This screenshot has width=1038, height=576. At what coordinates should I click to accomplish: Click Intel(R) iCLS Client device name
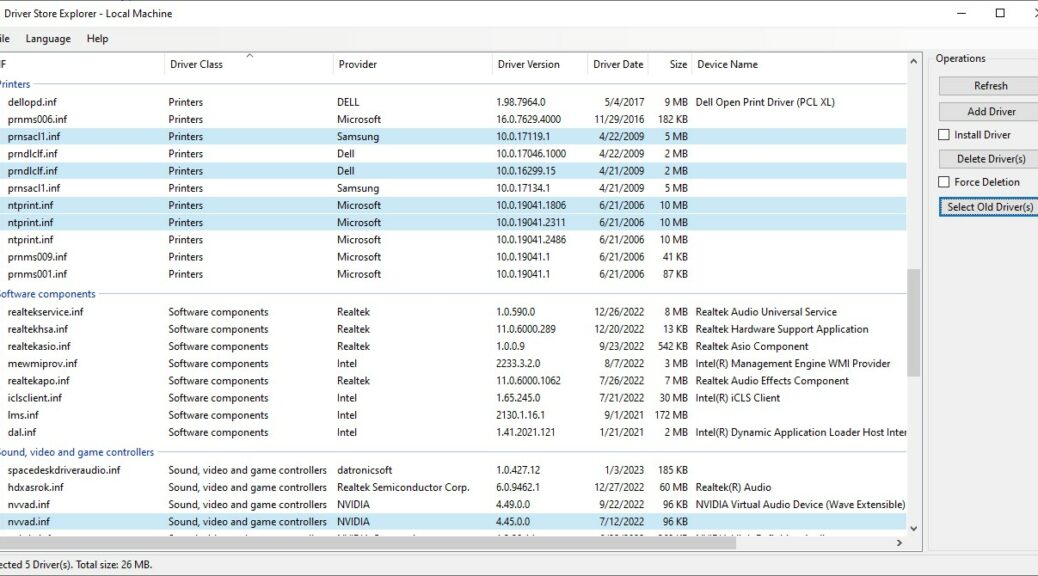(737, 398)
